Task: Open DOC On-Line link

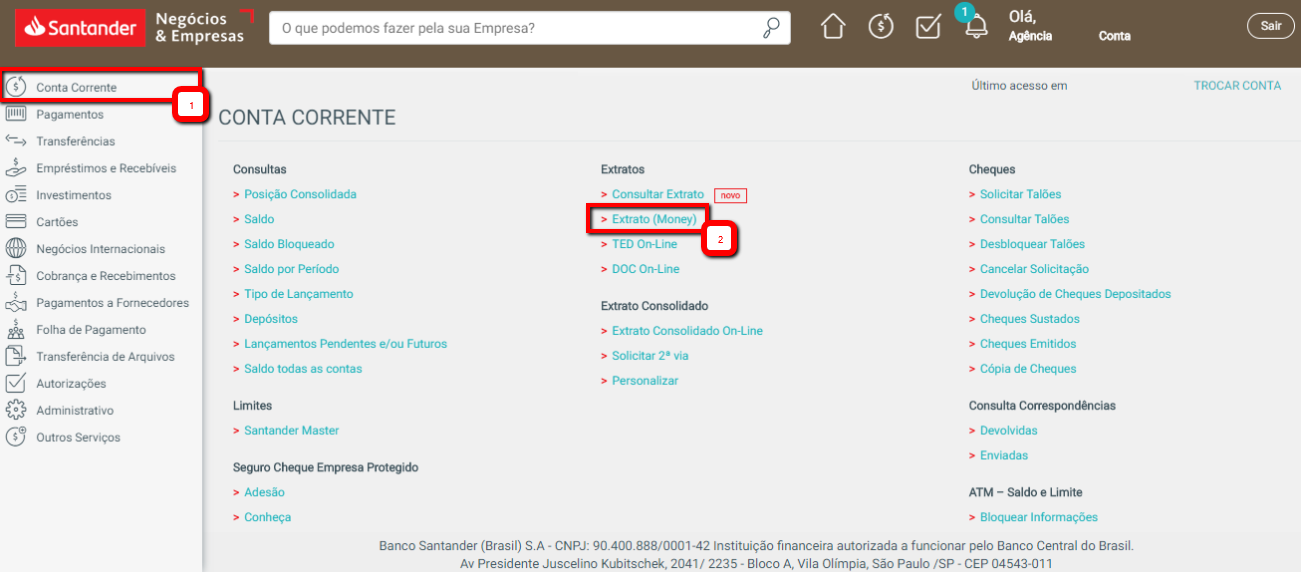Action: (645, 269)
